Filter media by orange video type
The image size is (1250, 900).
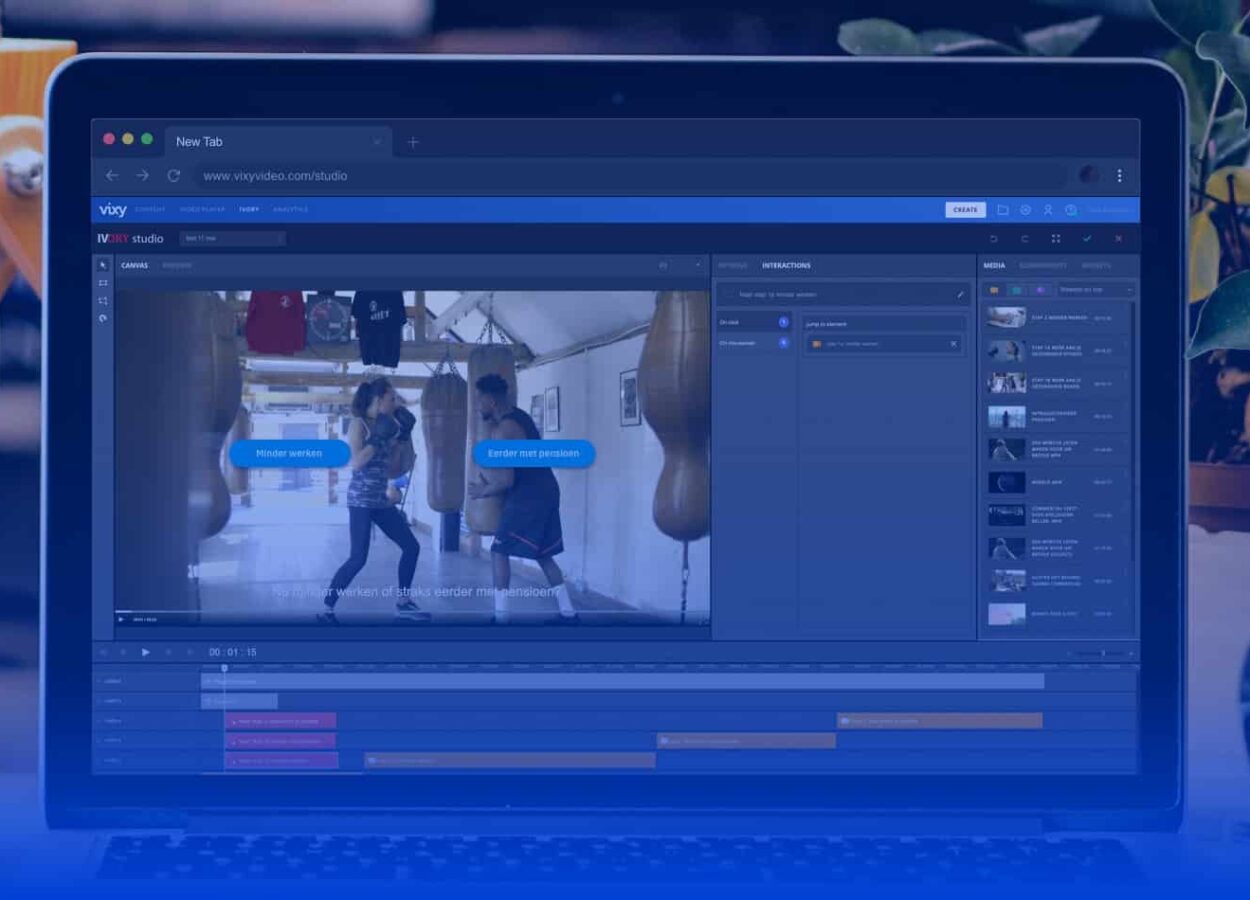[x=994, y=290]
